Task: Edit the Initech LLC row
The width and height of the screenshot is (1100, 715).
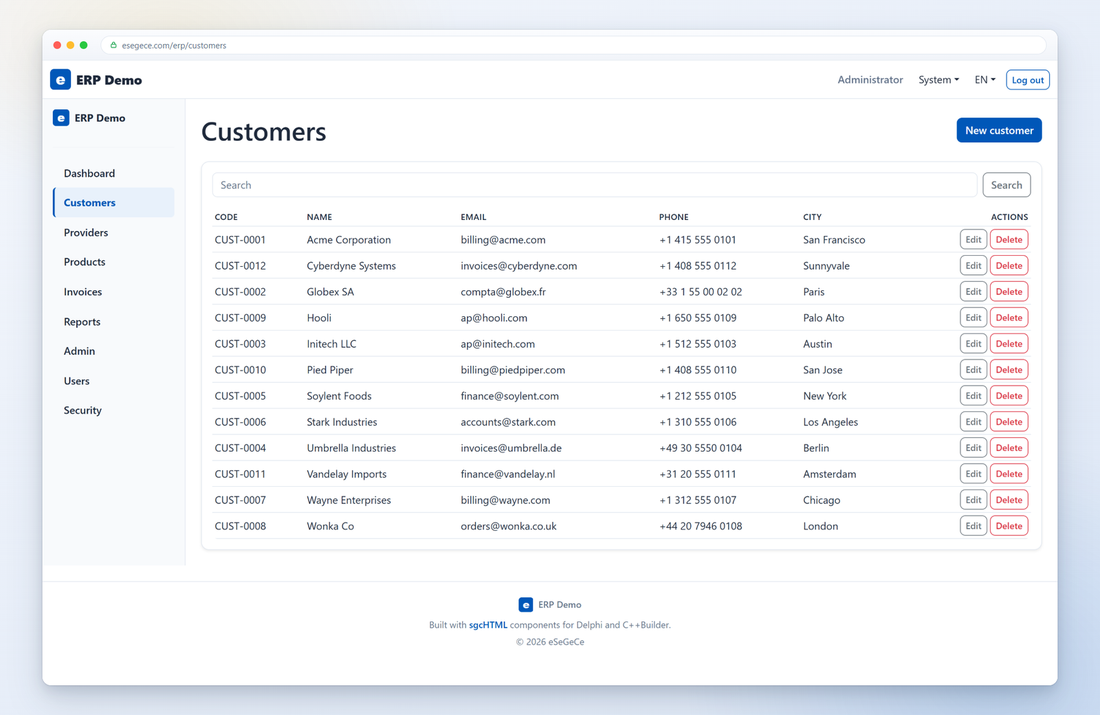Action: 973,343
